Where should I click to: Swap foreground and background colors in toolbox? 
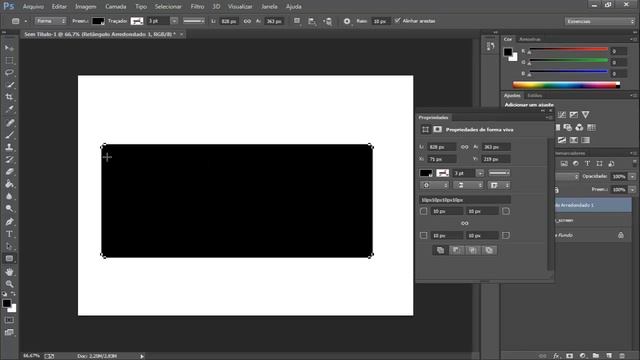click(x=13, y=293)
